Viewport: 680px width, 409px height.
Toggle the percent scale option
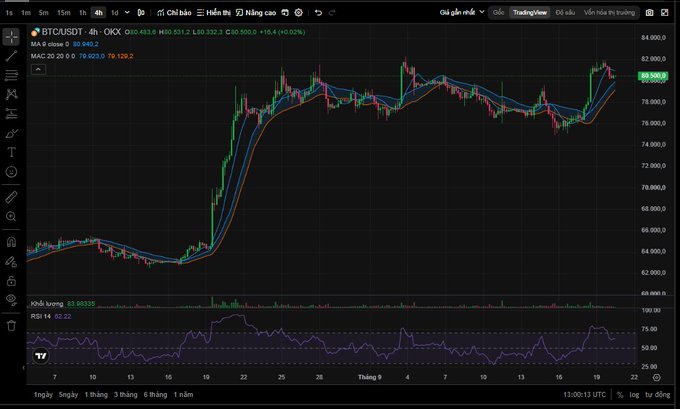[x=620, y=394]
